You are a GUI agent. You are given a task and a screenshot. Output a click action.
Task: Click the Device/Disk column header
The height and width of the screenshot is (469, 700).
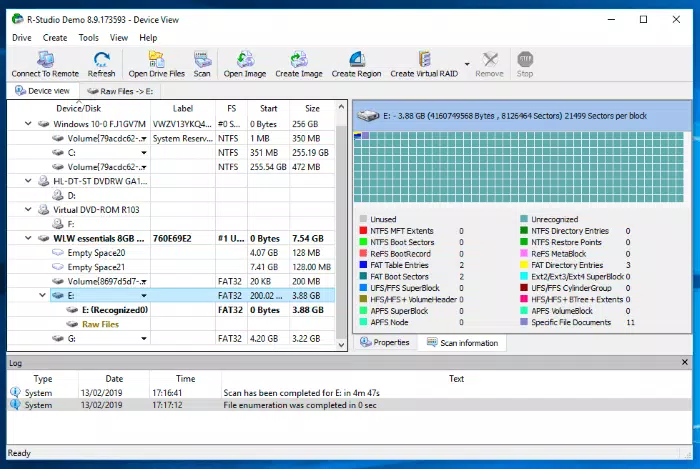79,108
